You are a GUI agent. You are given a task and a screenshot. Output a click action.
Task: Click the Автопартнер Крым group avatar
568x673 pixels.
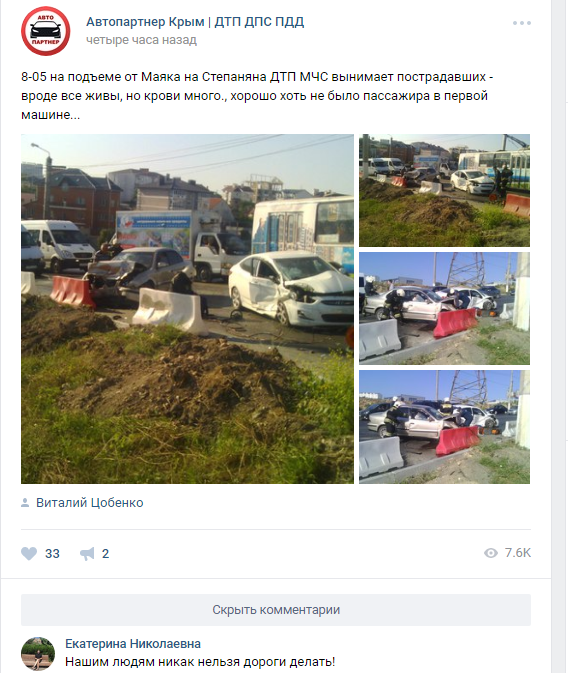click(x=46, y=30)
